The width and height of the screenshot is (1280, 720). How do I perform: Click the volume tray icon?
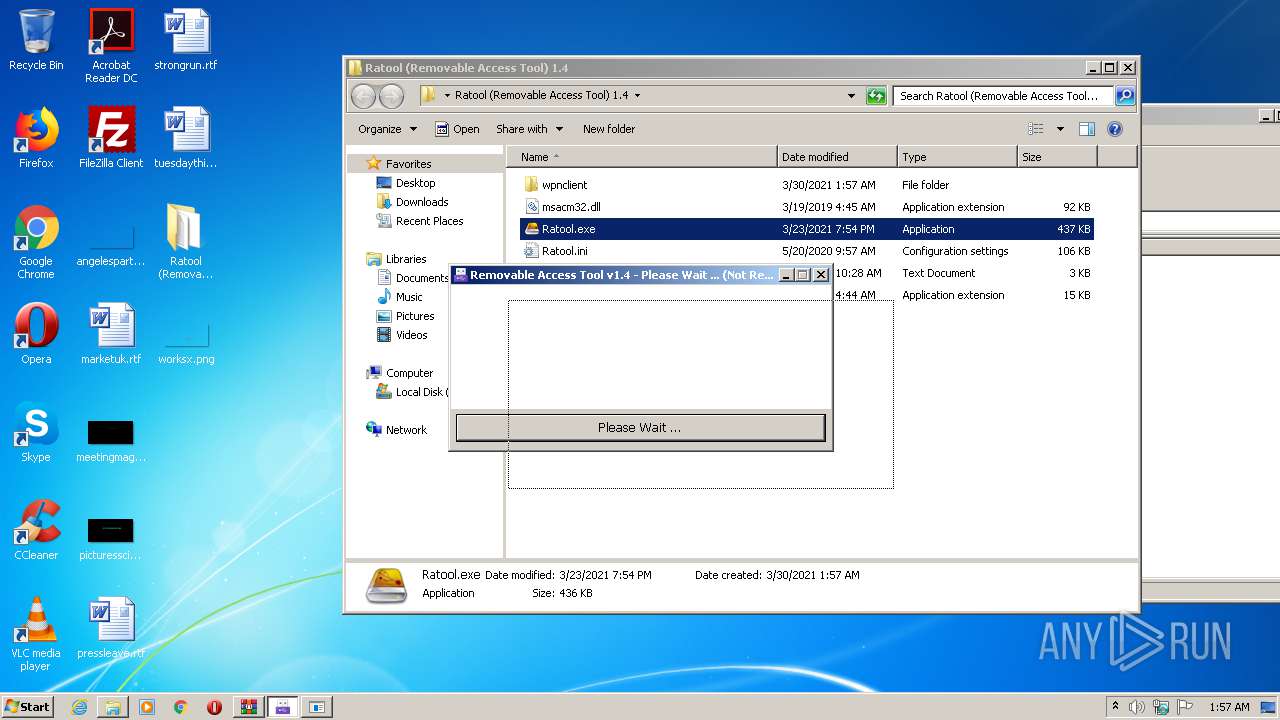(x=1137, y=707)
